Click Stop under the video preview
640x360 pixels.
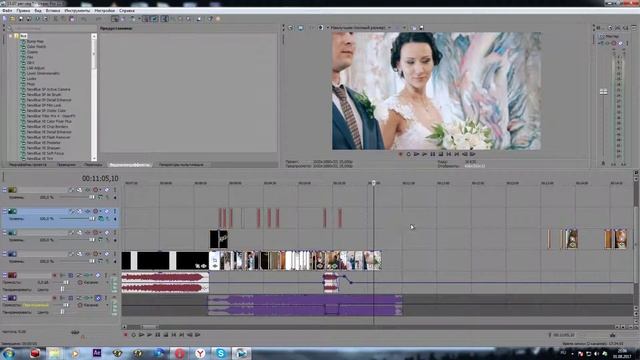tap(441, 154)
